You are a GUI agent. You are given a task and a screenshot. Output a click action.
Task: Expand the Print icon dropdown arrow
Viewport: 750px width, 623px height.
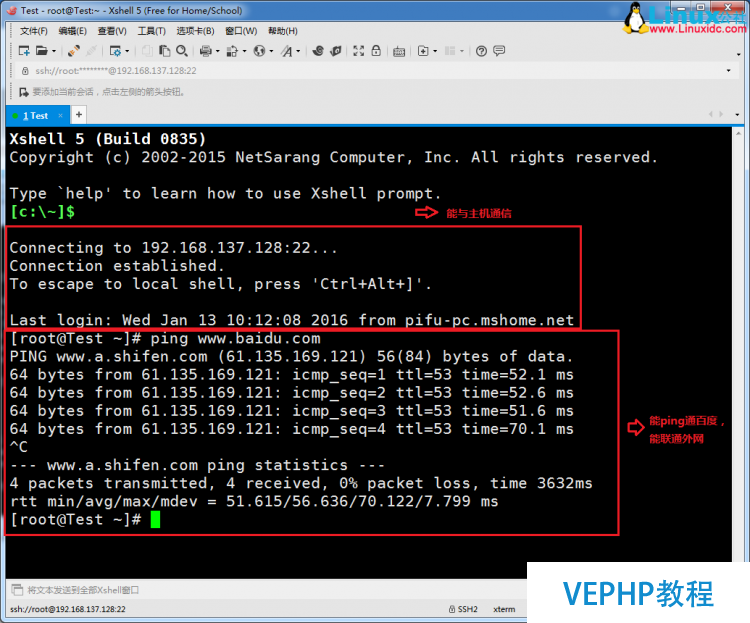(218, 51)
